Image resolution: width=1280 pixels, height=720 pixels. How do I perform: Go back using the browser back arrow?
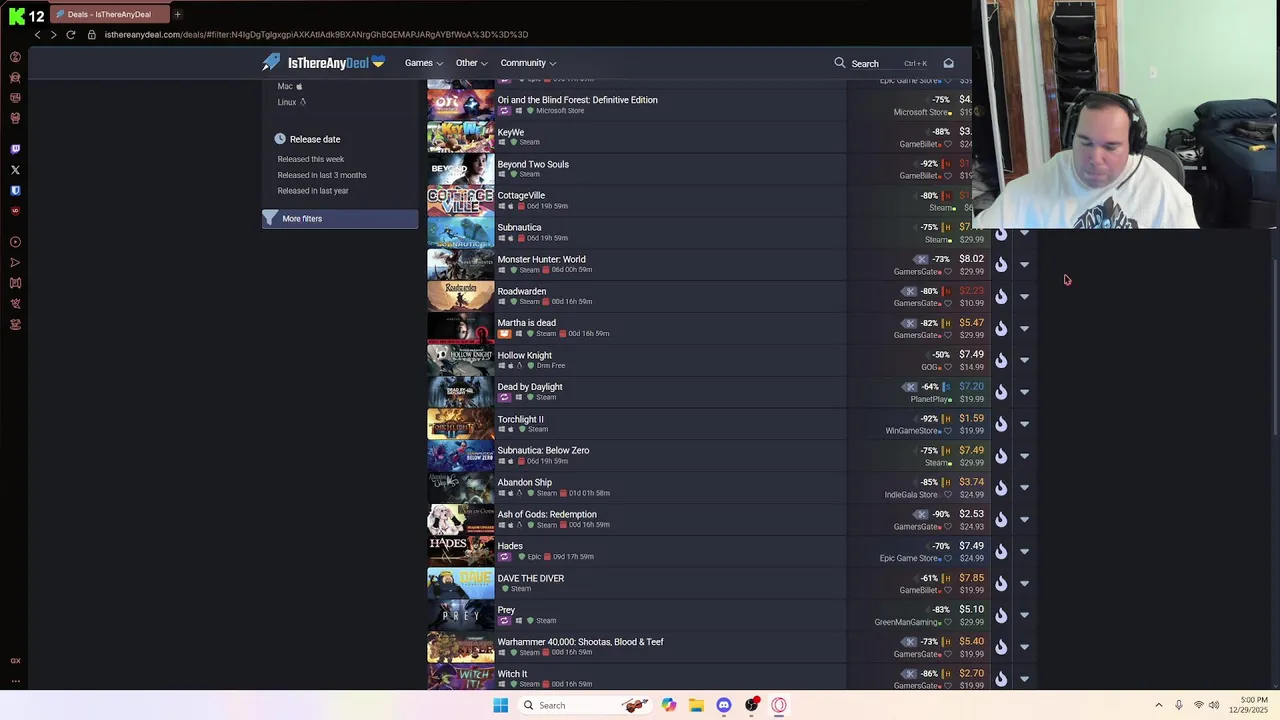click(37, 34)
